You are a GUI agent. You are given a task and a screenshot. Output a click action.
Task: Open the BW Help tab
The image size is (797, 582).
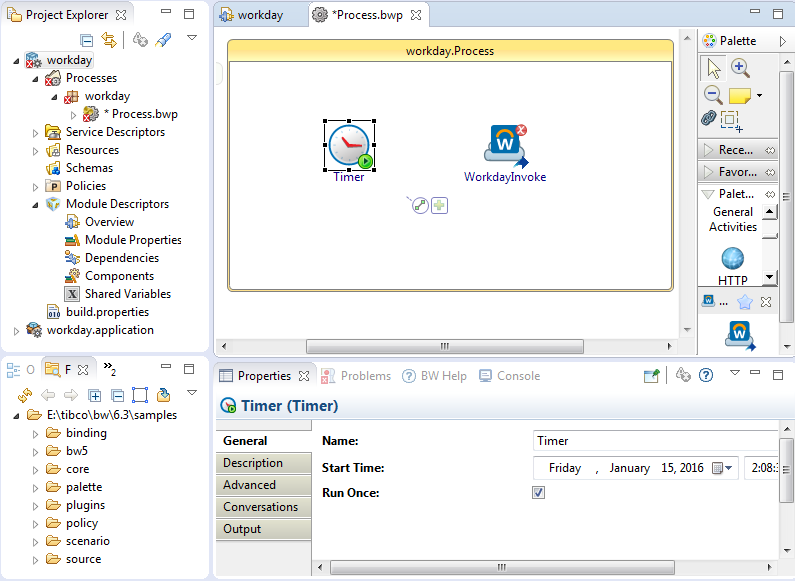pos(435,376)
